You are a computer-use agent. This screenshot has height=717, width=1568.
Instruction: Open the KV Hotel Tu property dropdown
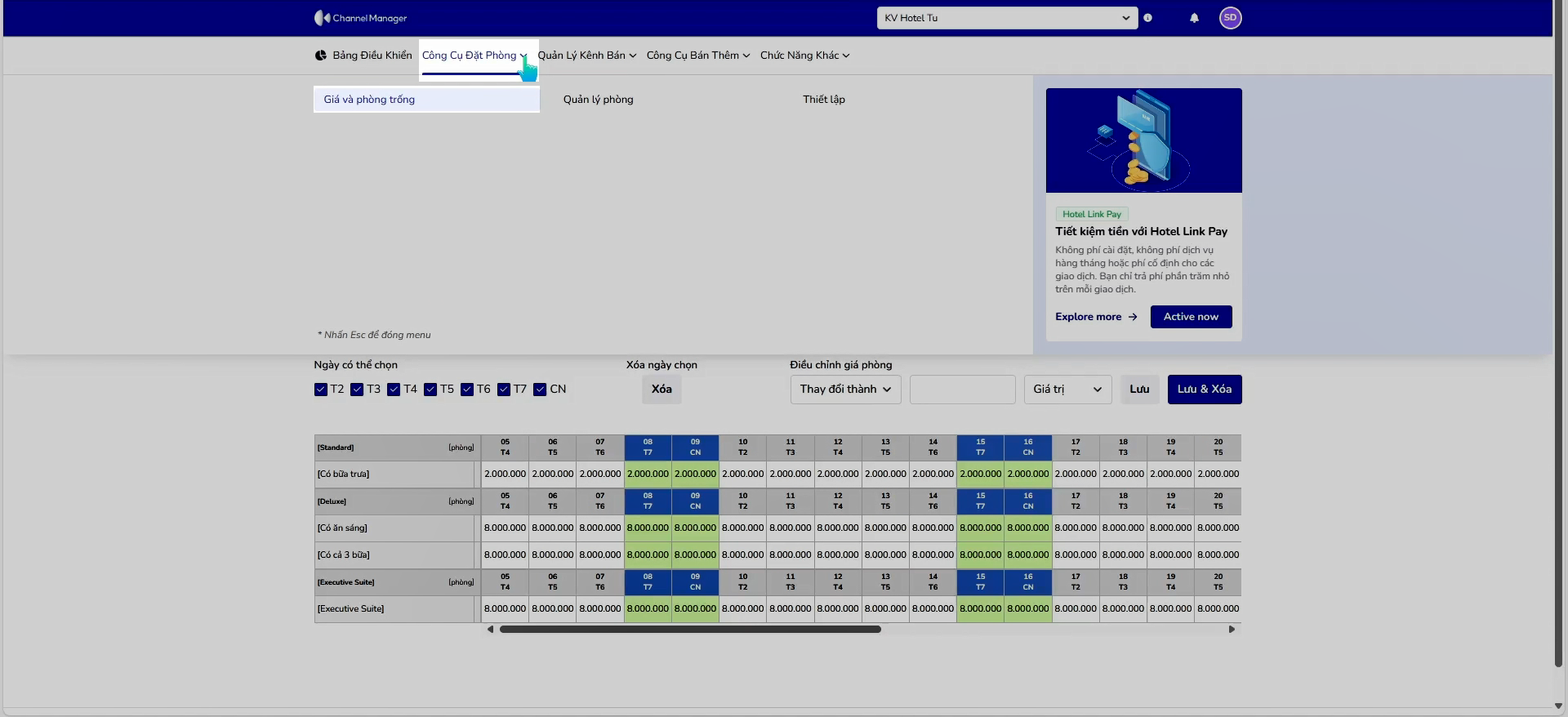[x=1007, y=18]
